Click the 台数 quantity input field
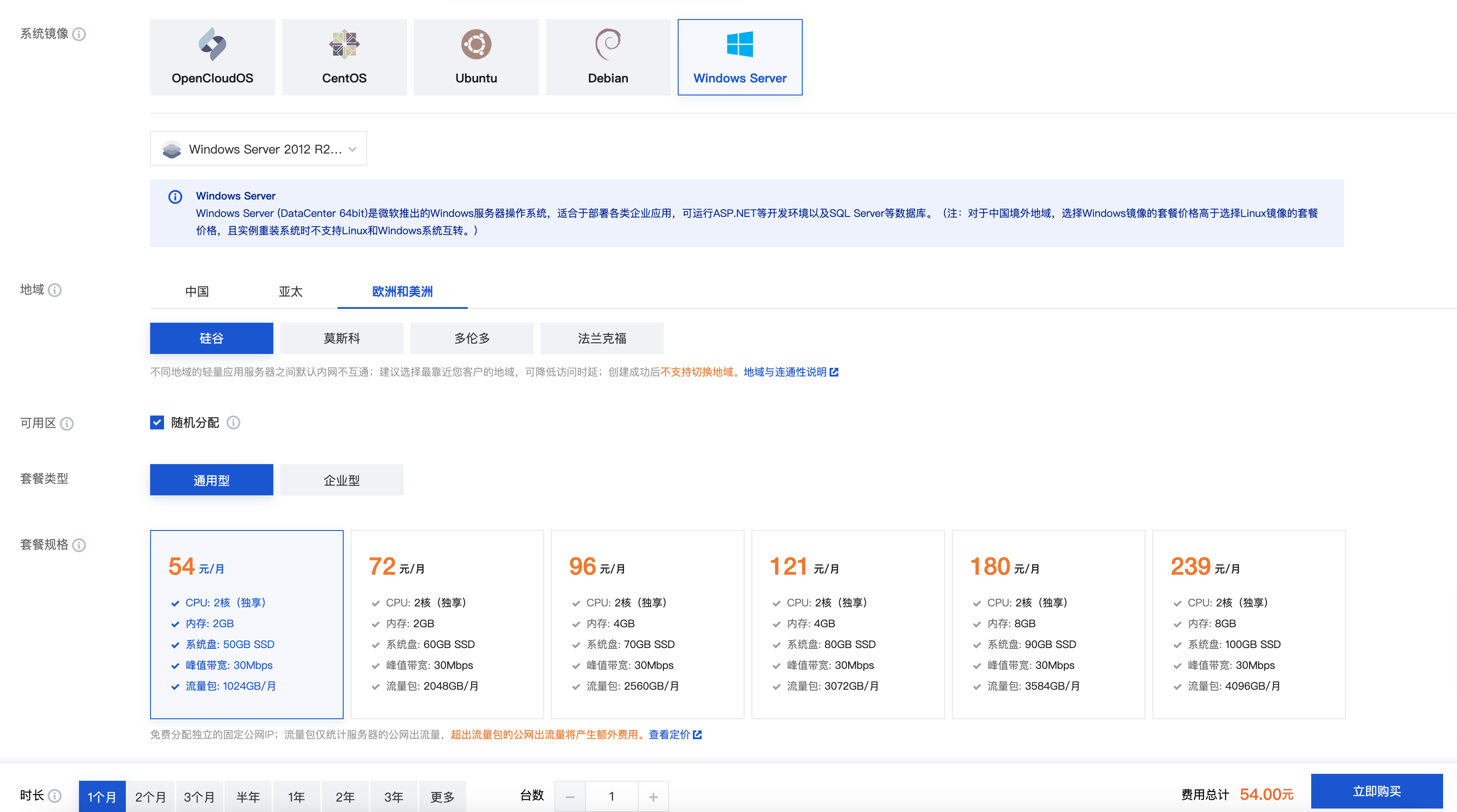The height and width of the screenshot is (812, 1457). 611,797
